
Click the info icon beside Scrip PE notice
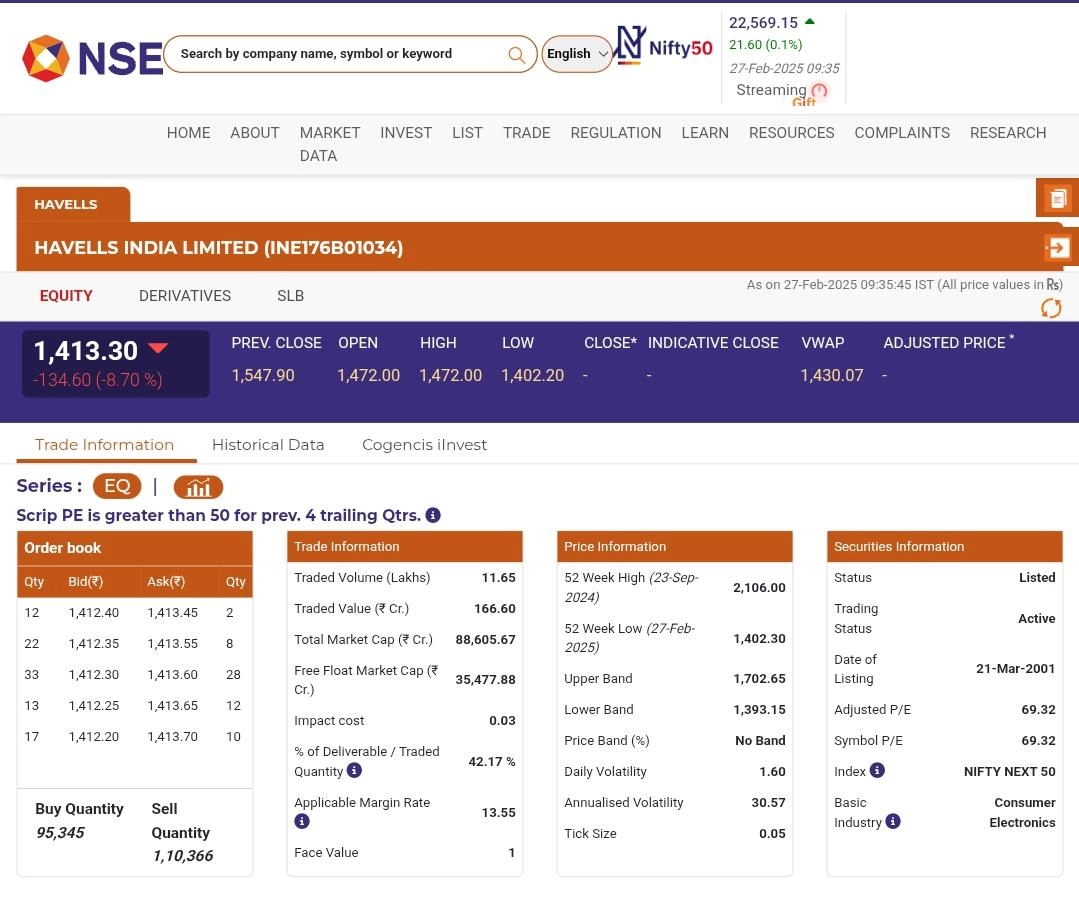coord(433,515)
